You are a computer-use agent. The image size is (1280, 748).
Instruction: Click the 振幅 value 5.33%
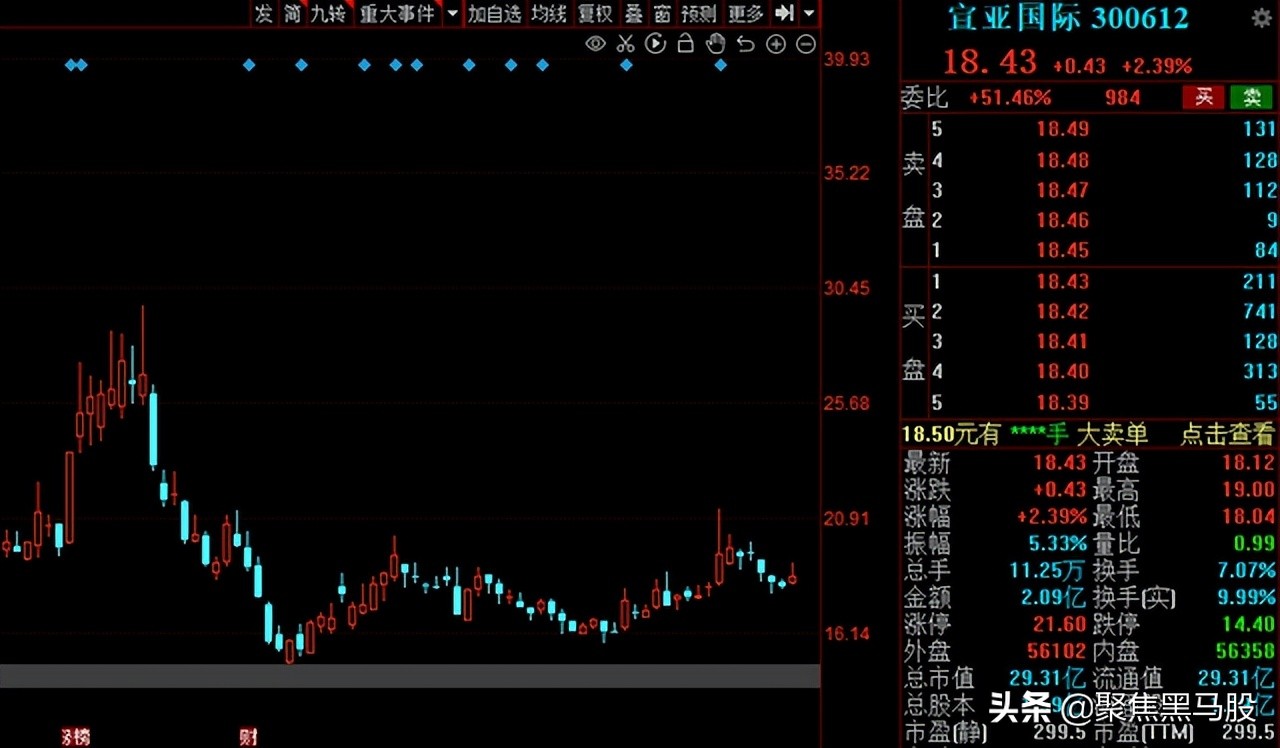[1057, 544]
